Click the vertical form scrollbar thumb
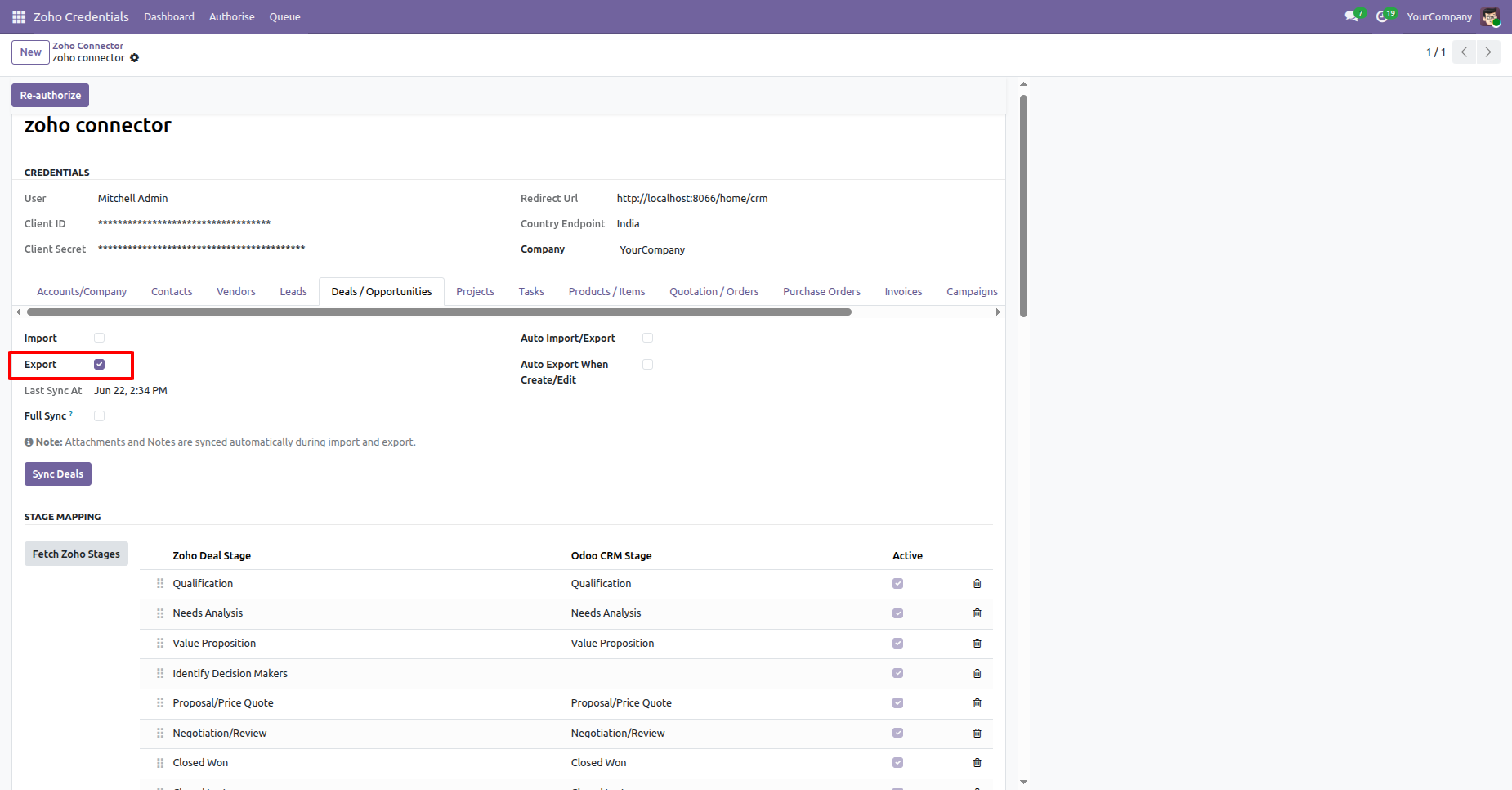This screenshot has width=1512, height=790. 1023,206
